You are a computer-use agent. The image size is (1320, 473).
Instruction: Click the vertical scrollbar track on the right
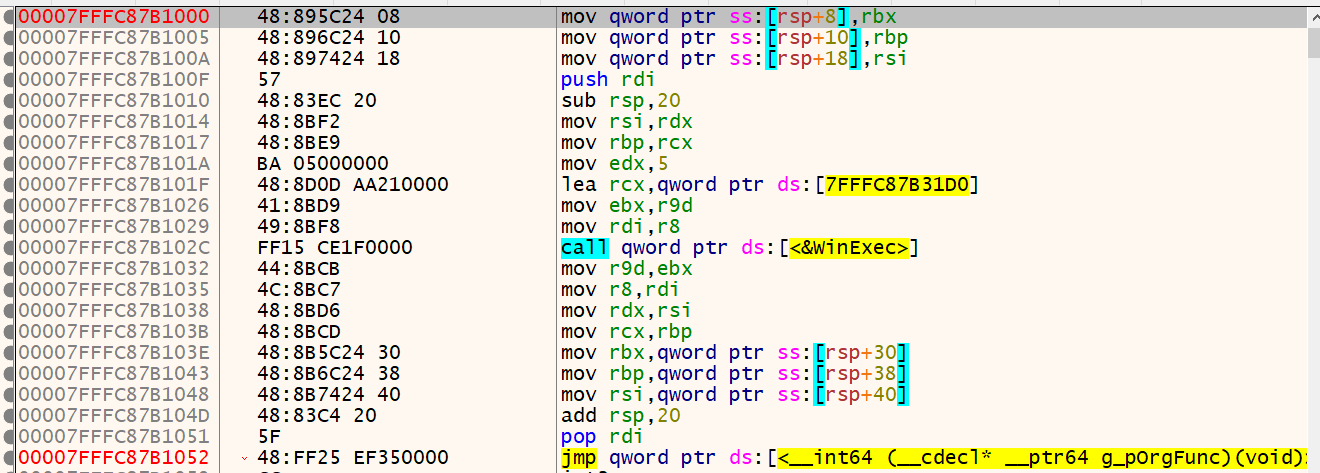1312,250
